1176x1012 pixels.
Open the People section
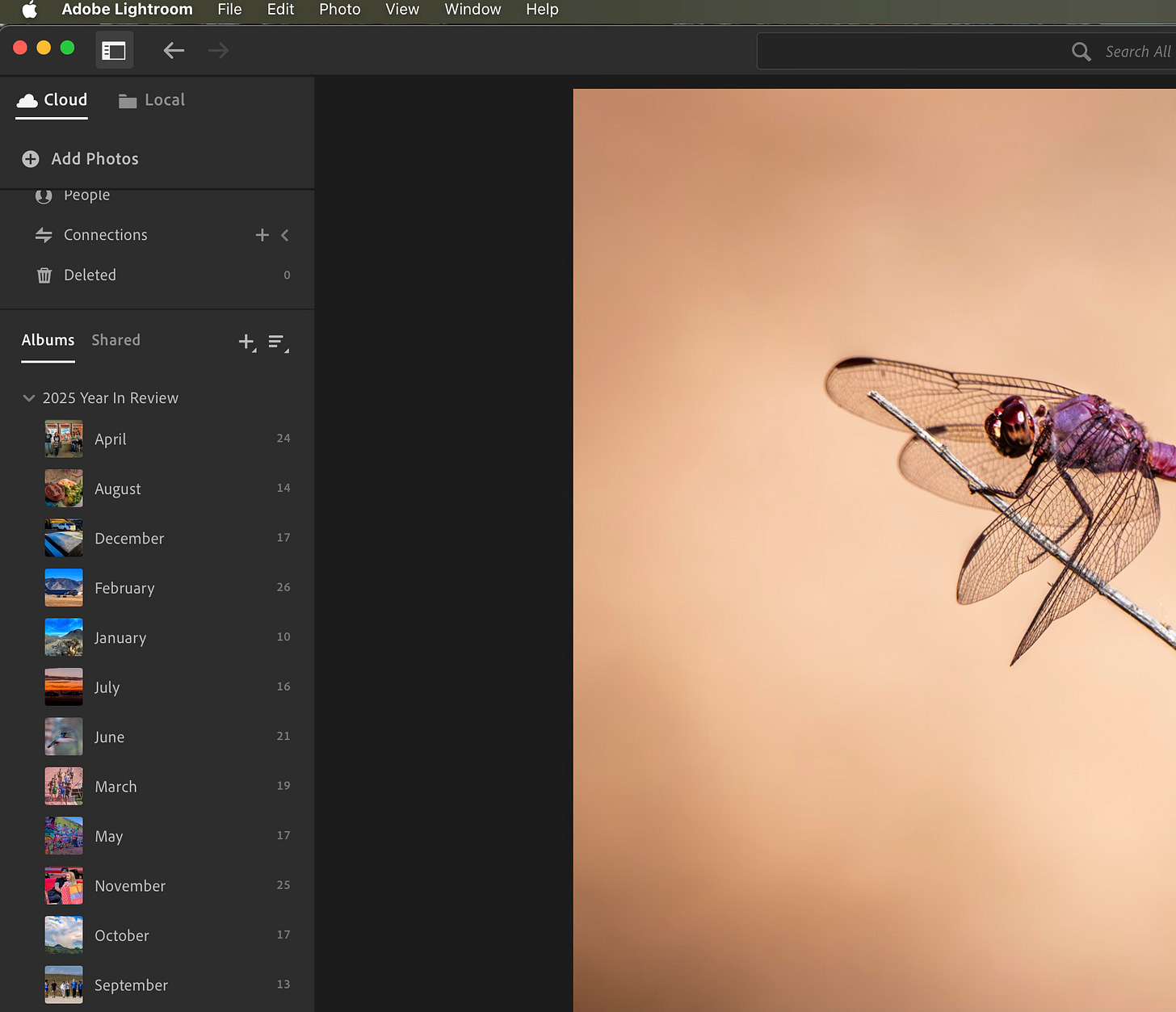coord(86,196)
